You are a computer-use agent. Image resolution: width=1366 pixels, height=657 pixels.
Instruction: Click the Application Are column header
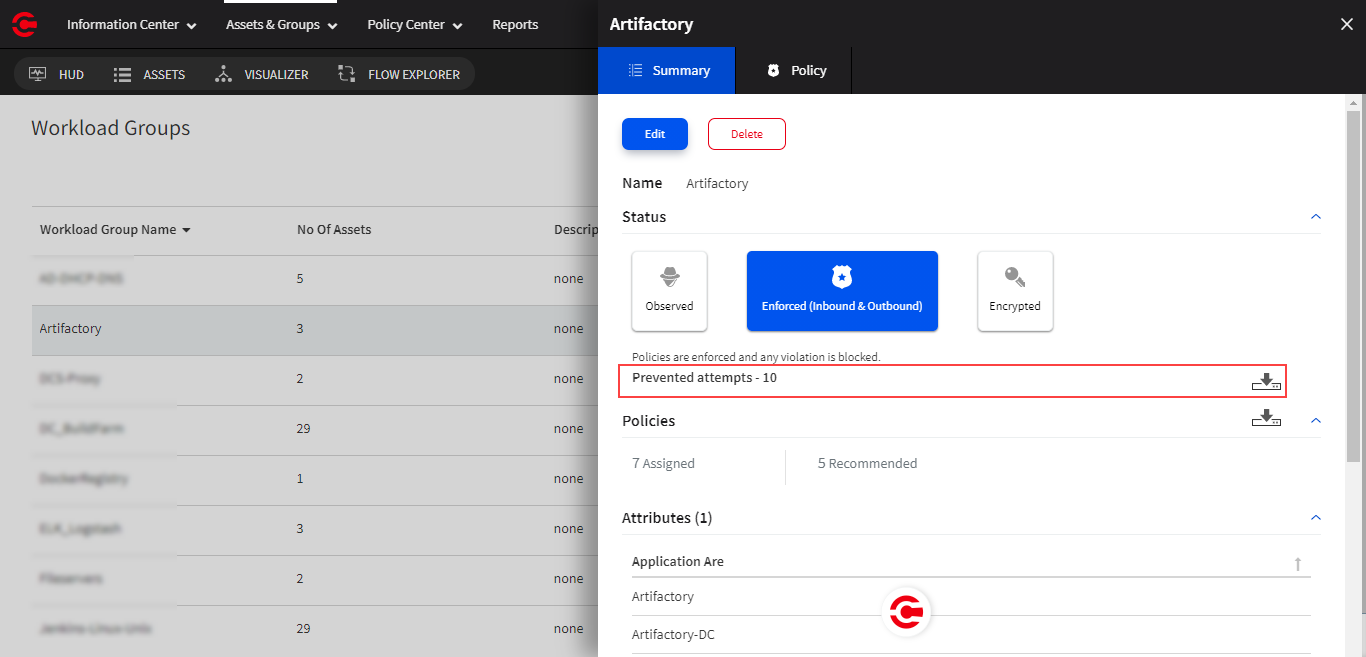678,562
